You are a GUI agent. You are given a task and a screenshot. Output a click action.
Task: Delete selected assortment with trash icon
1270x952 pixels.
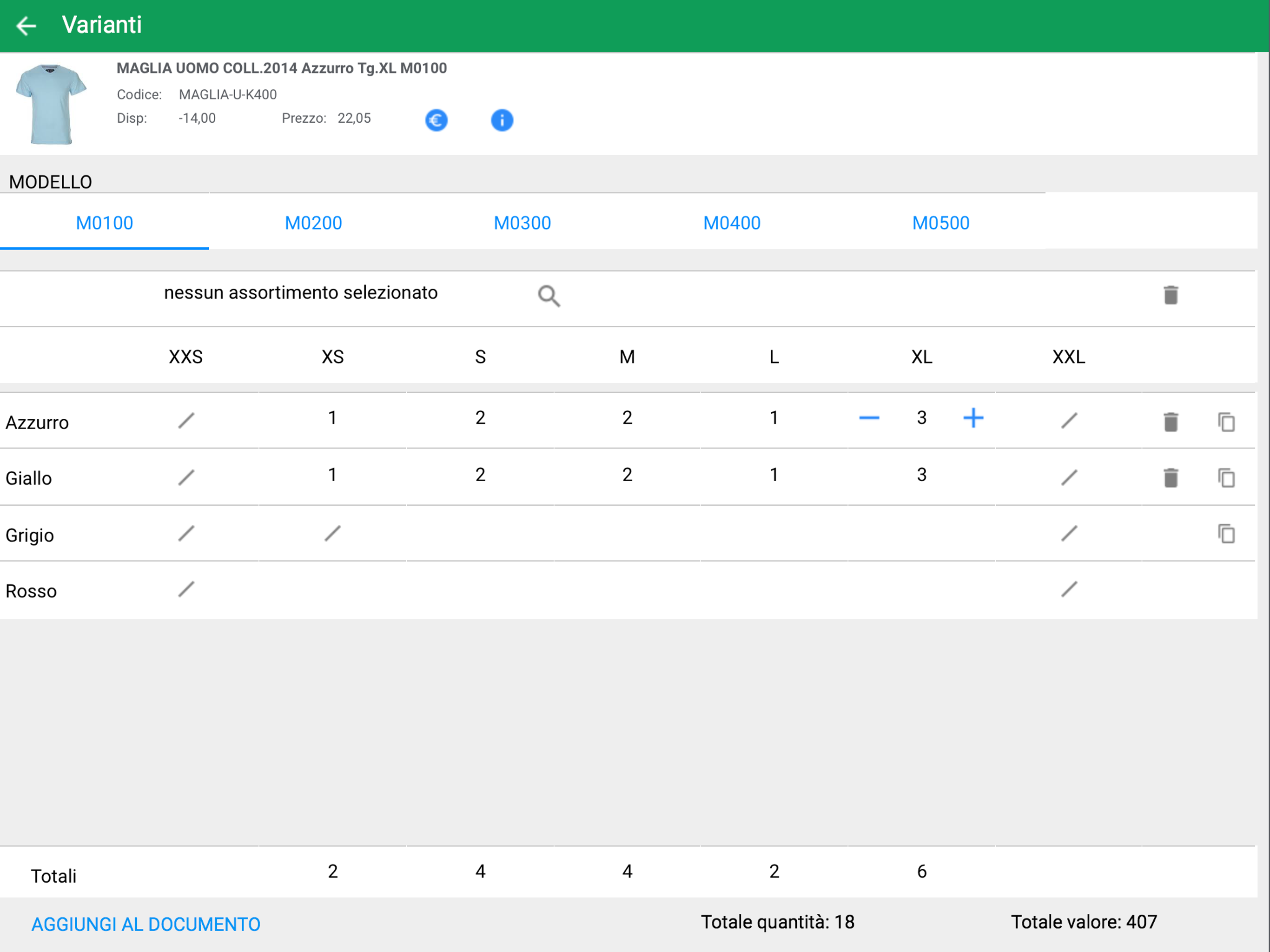[x=1171, y=295]
